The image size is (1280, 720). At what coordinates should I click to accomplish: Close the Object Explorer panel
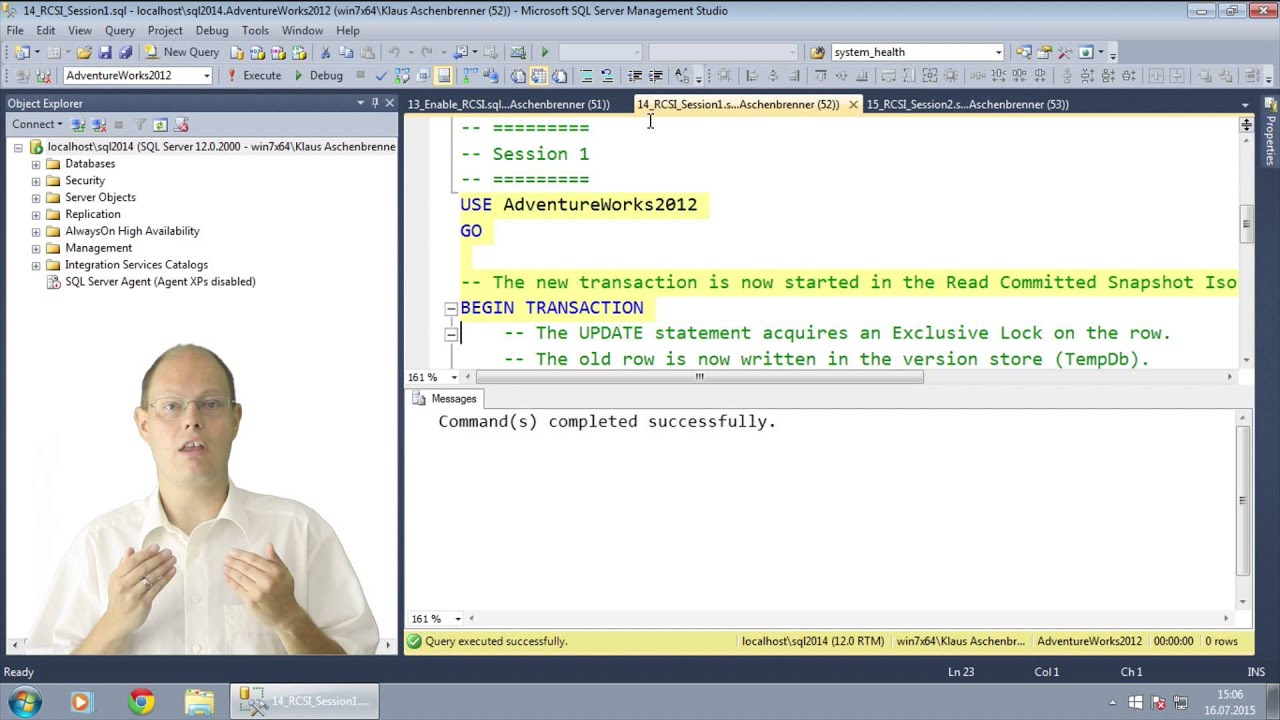point(390,103)
